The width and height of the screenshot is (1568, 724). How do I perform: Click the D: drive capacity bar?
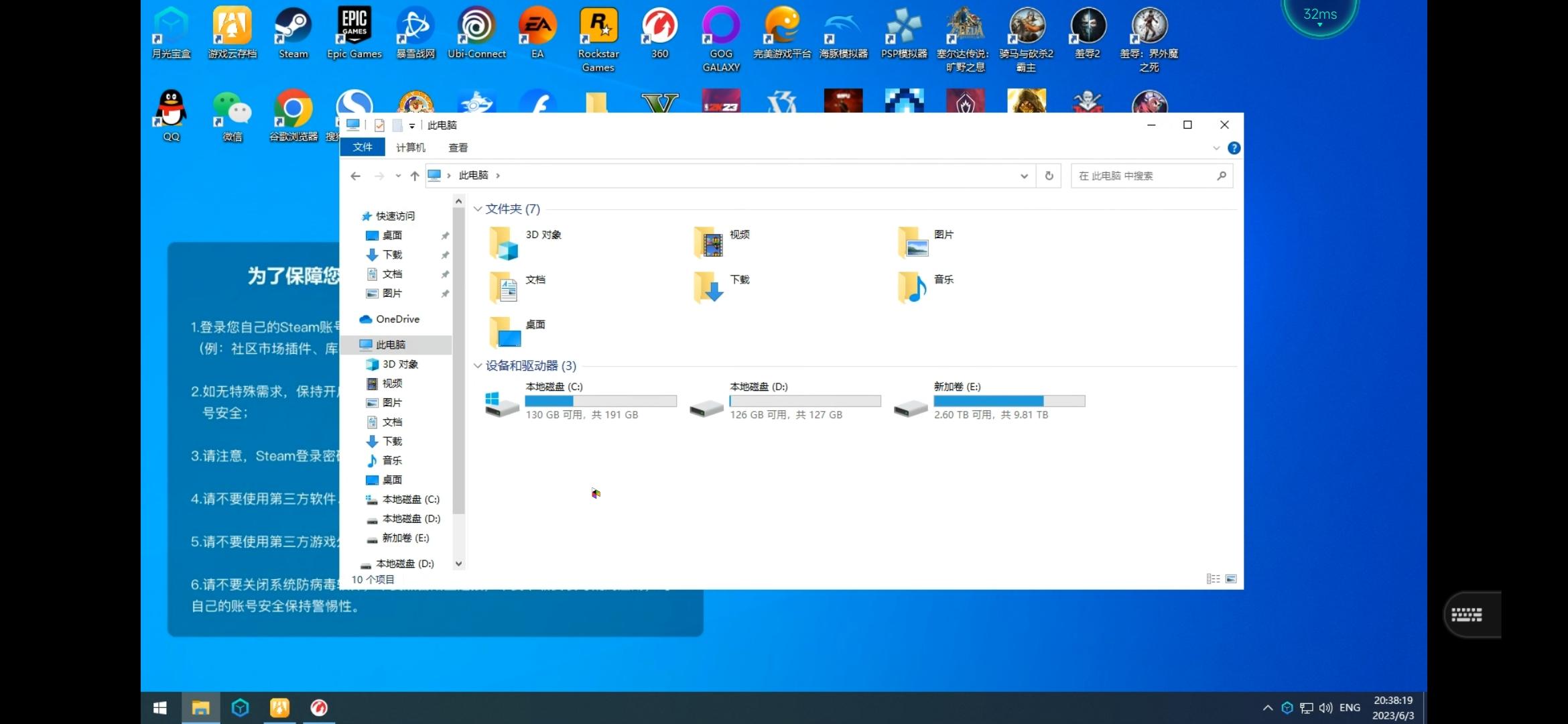805,401
